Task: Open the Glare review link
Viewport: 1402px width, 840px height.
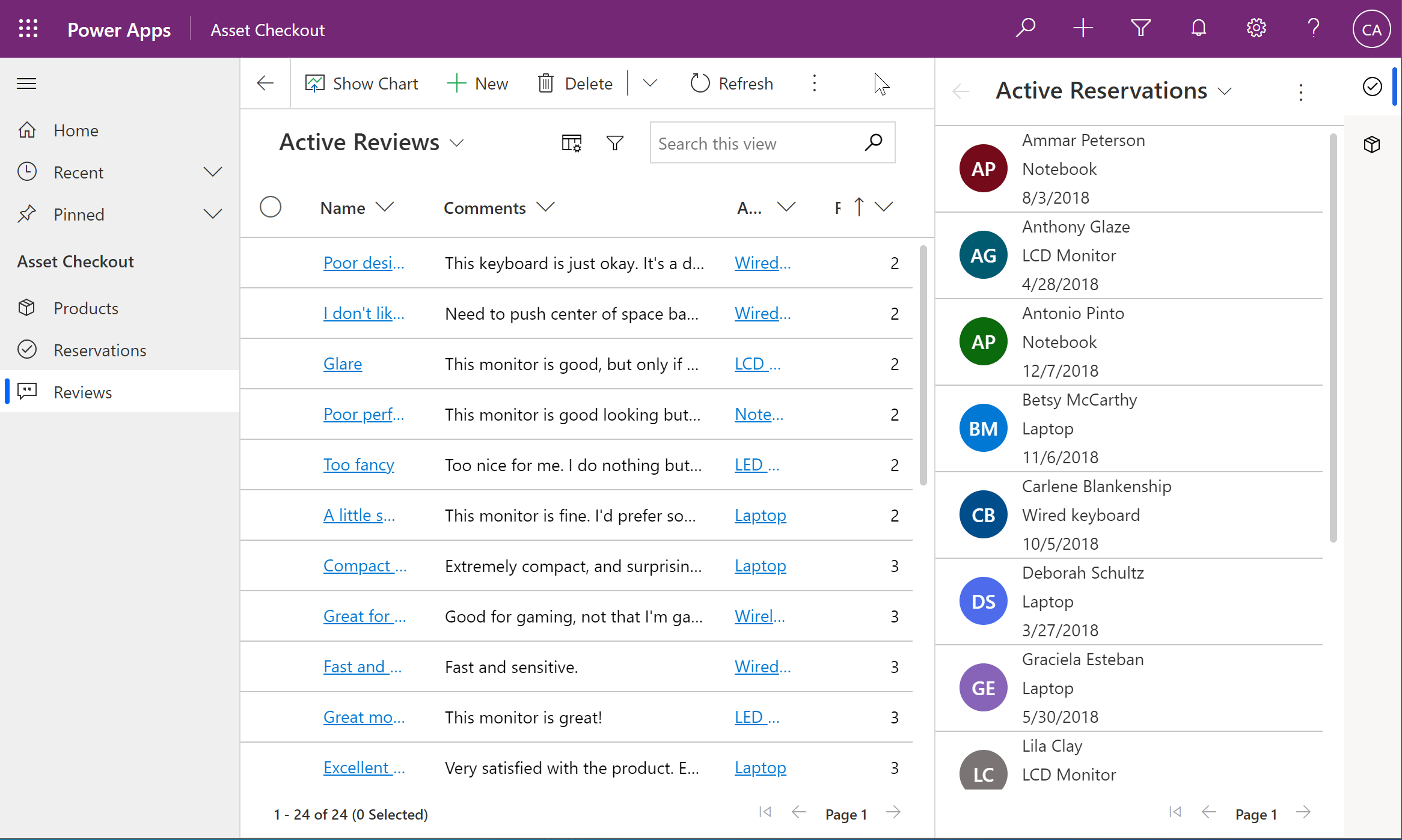Action: point(343,364)
